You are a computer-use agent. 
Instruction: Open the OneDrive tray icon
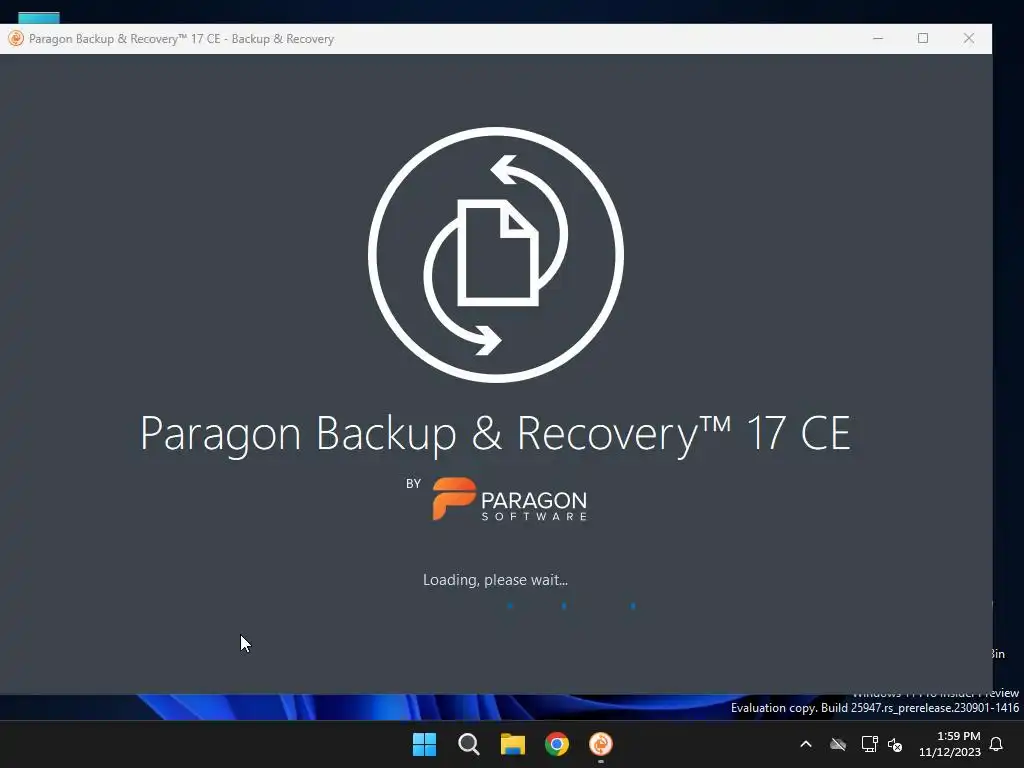838,744
